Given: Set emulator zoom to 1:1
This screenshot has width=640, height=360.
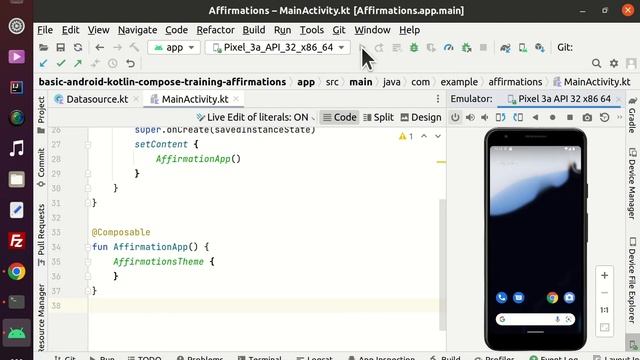Looking at the screenshot, I should [x=604, y=310].
